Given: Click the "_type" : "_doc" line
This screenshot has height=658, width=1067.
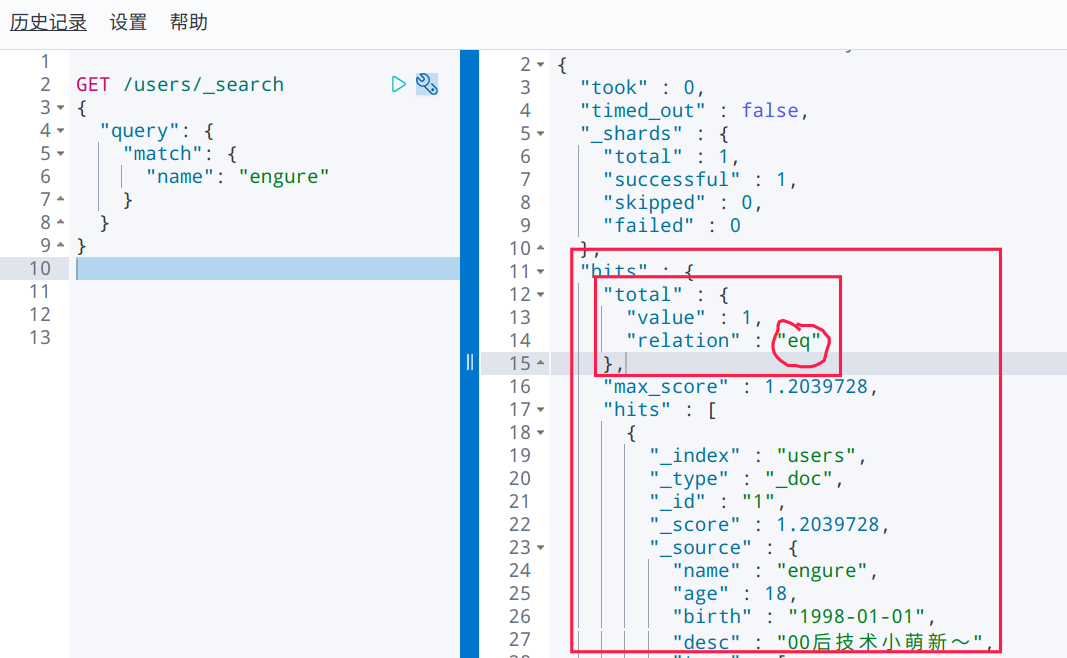Looking at the screenshot, I should pos(746,479).
